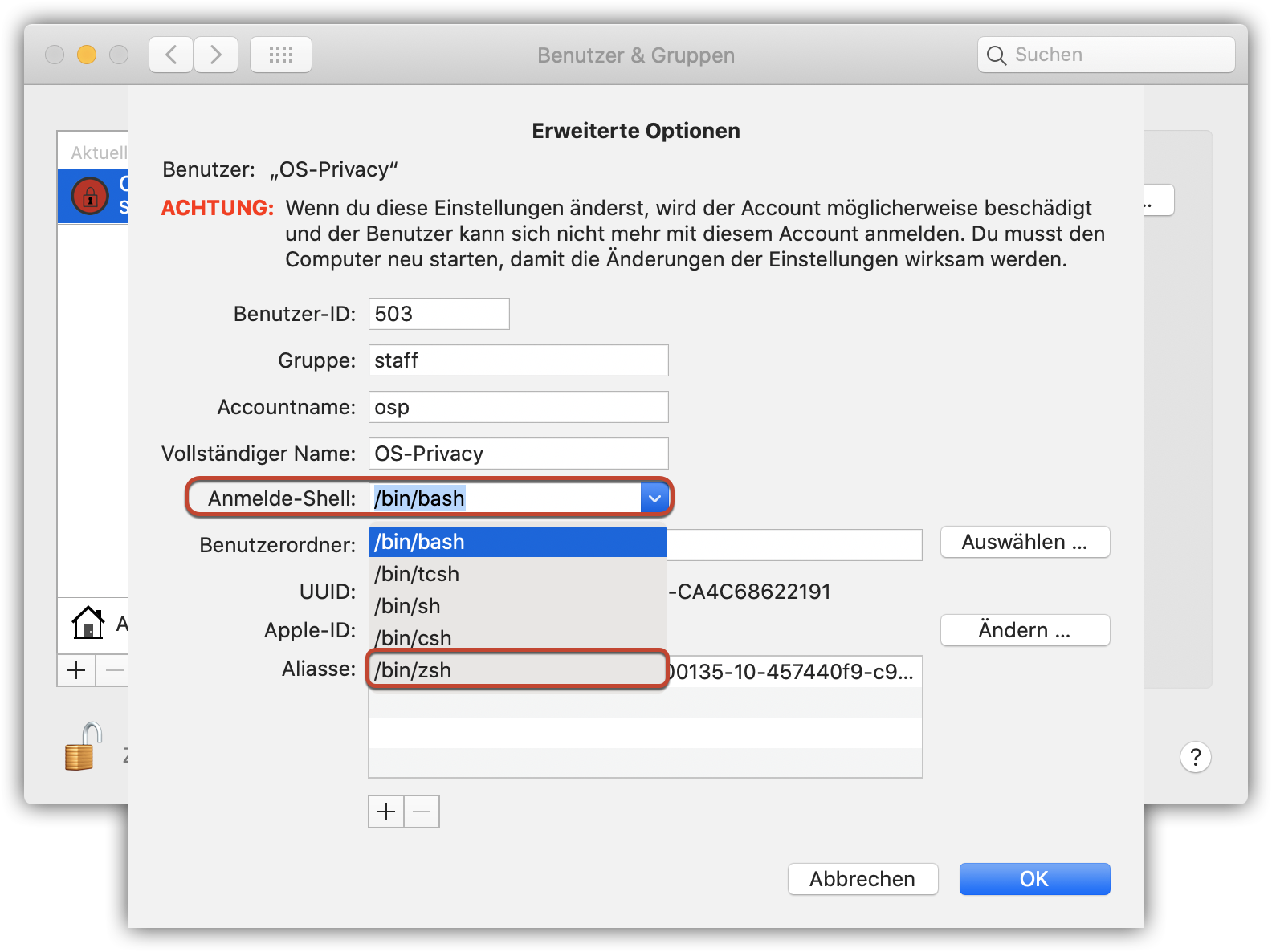1272x952 pixels.
Task: Click the Suchen search field
Action: (1106, 55)
